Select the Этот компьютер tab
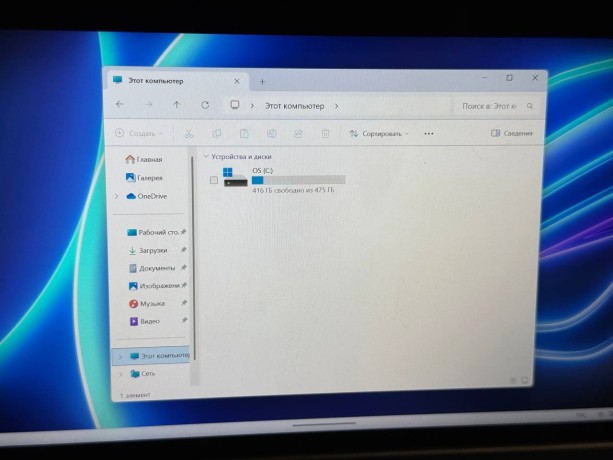Image resolution: width=613 pixels, height=460 pixels. 170,80
